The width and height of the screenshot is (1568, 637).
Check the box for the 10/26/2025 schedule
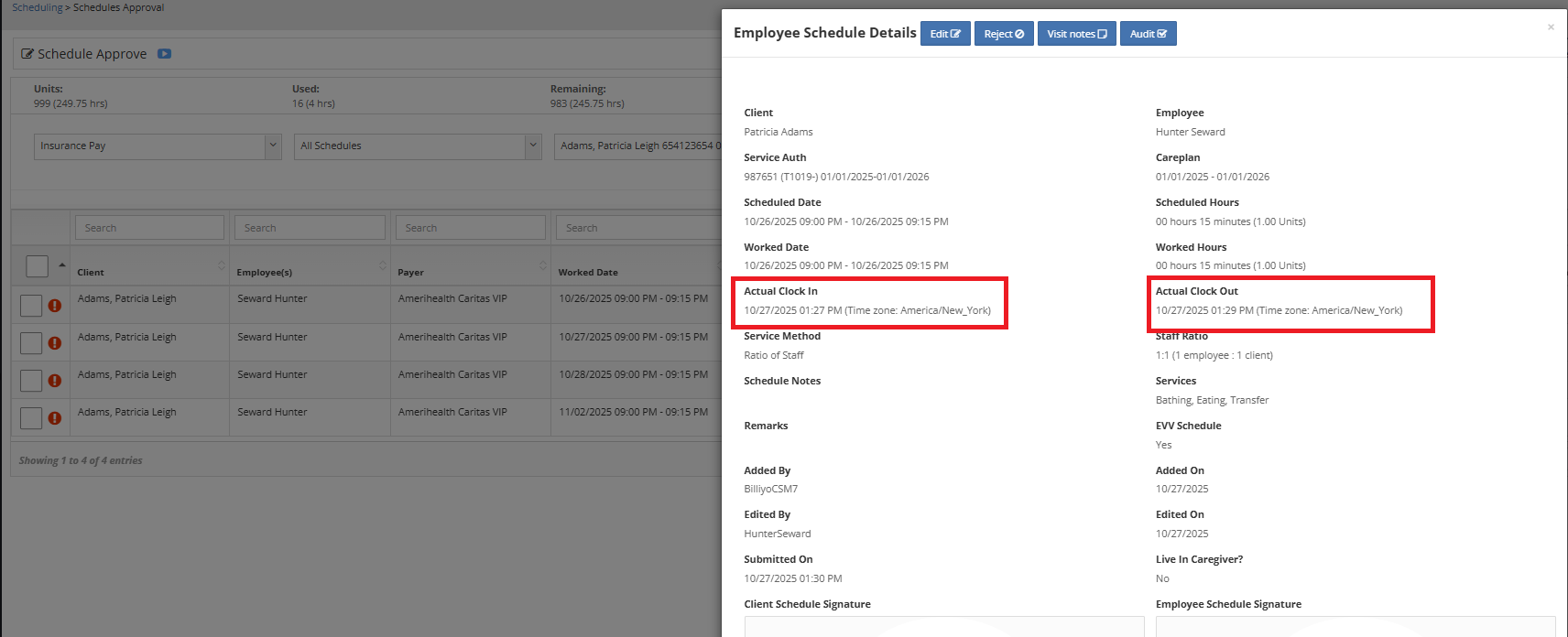coord(31,306)
